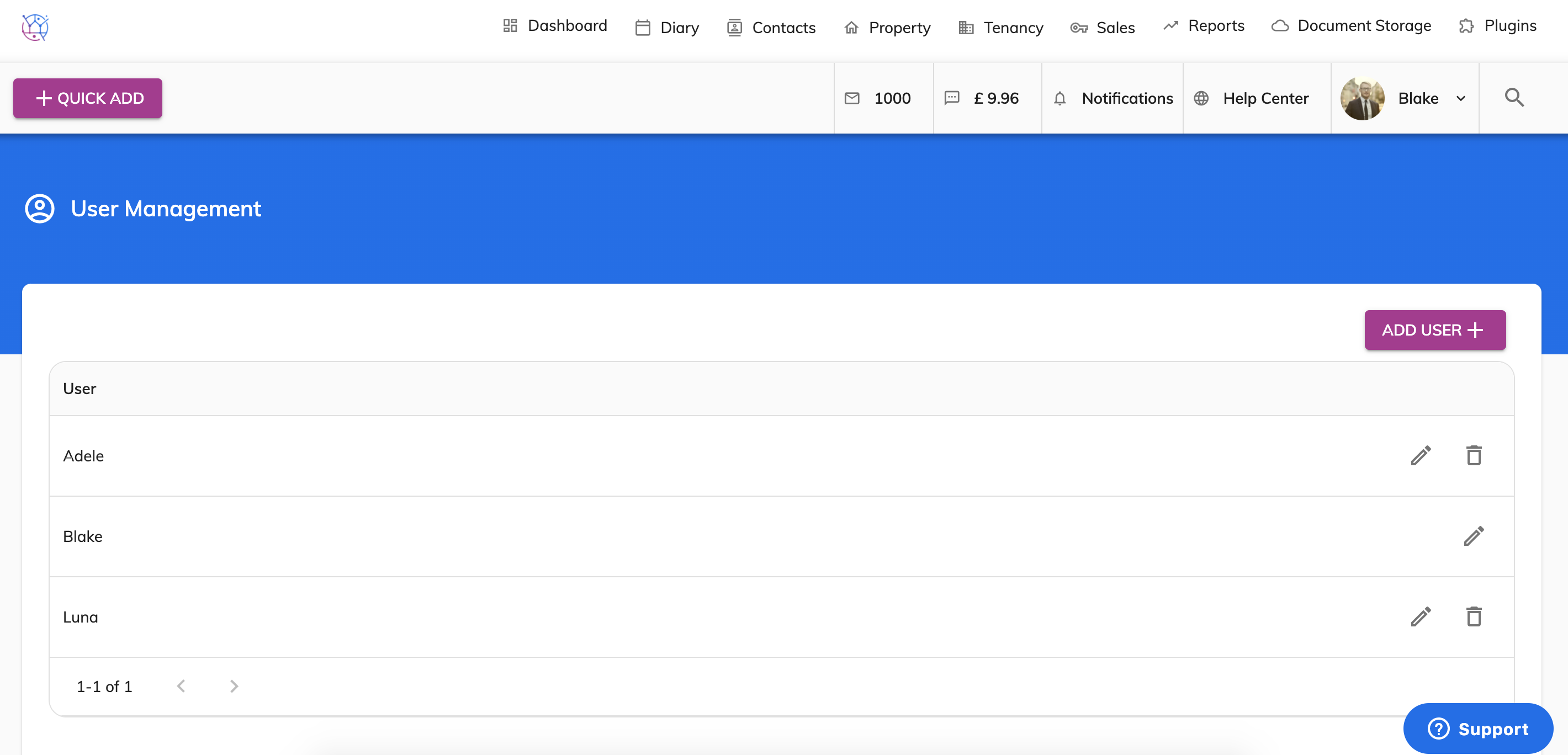The width and height of the screenshot is (1568, 755).
Task: Click Blake's profile picture thumbnail
Action: pos(1363,98)
